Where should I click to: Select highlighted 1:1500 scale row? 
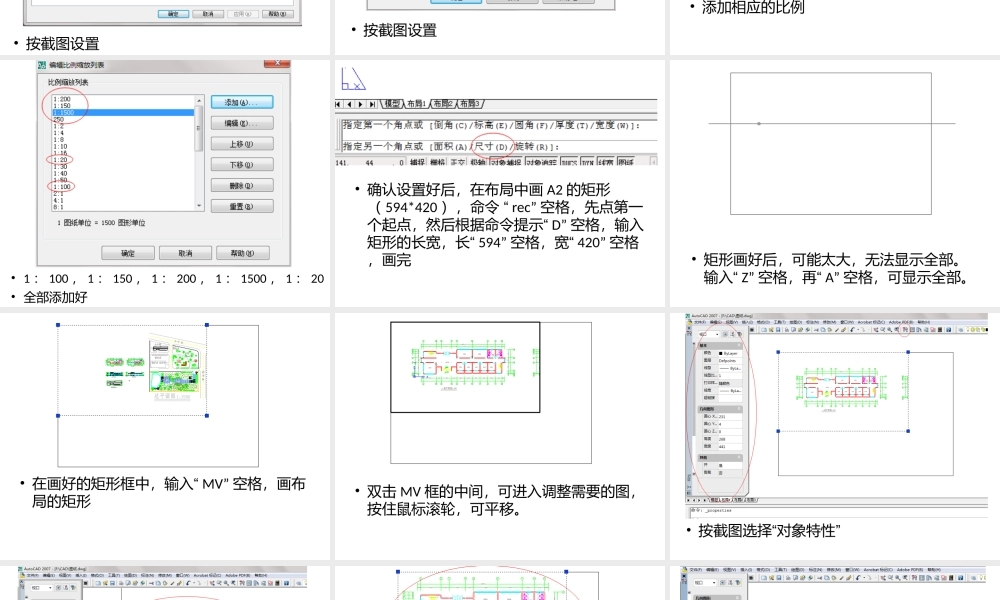click(x=123, y=112)
